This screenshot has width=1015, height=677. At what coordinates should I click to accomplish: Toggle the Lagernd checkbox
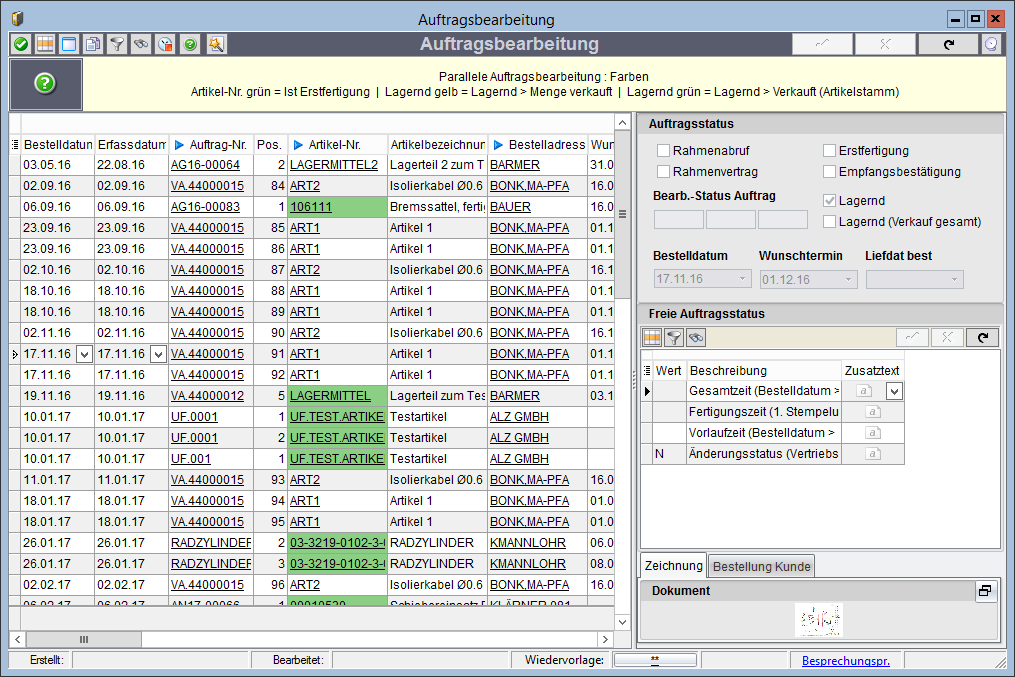[x=829, y=201]
